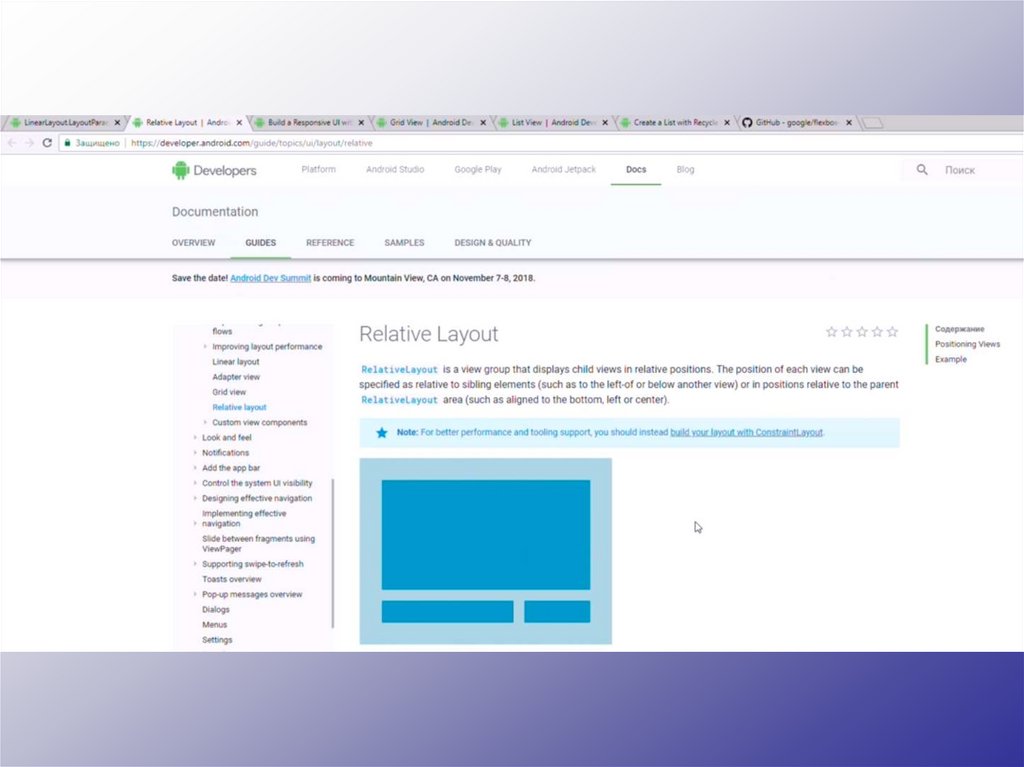The image size is (1024, 767).
Task: Close the LinearLayout.LayoutParams tab
Action: (118, 122)
